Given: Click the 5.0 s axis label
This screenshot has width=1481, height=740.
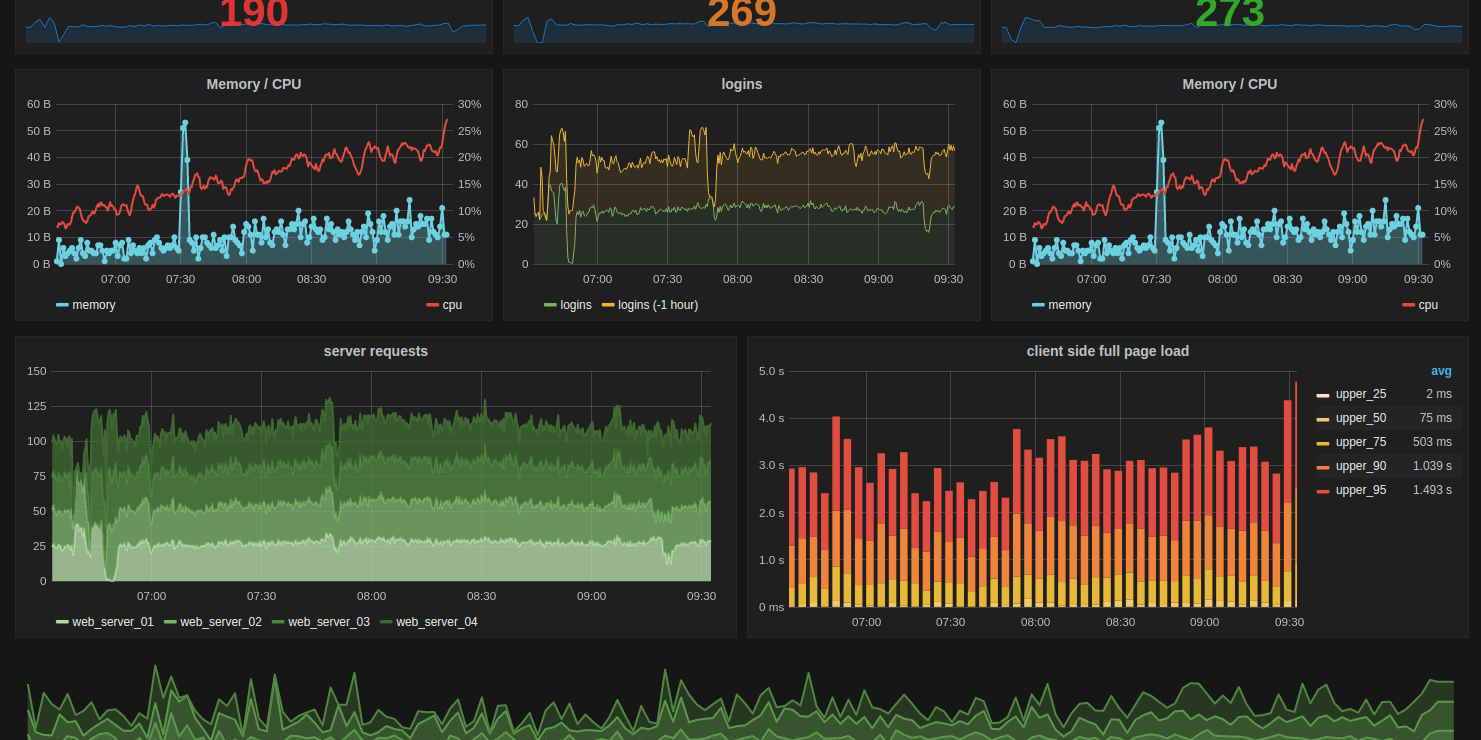Looking at the screenshot, I should pyautogui.click(x=772, y=371).
